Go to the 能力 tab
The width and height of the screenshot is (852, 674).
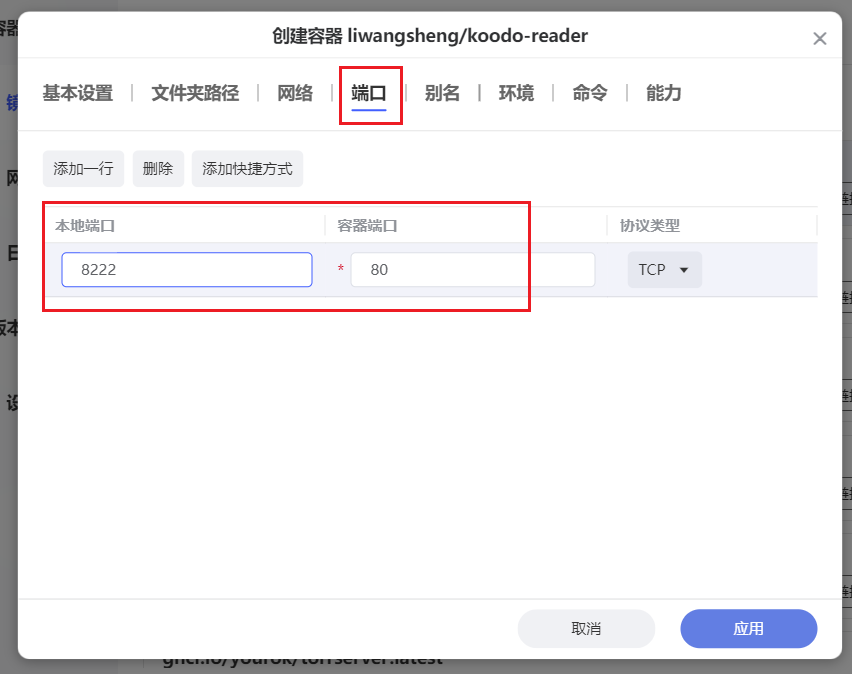[x=663, y=93]
